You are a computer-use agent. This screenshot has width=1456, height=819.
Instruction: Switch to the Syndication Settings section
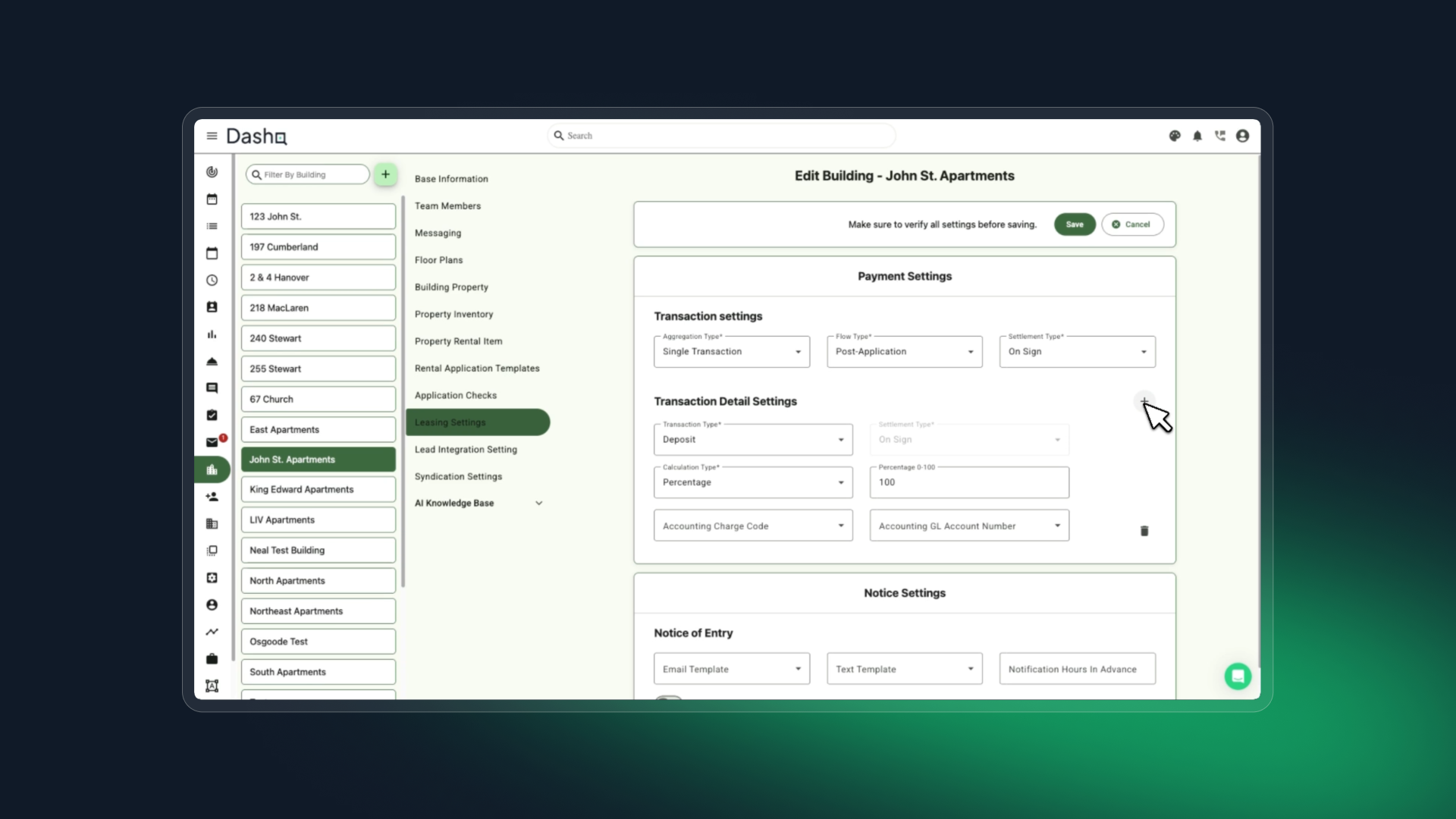coord(458,476)
